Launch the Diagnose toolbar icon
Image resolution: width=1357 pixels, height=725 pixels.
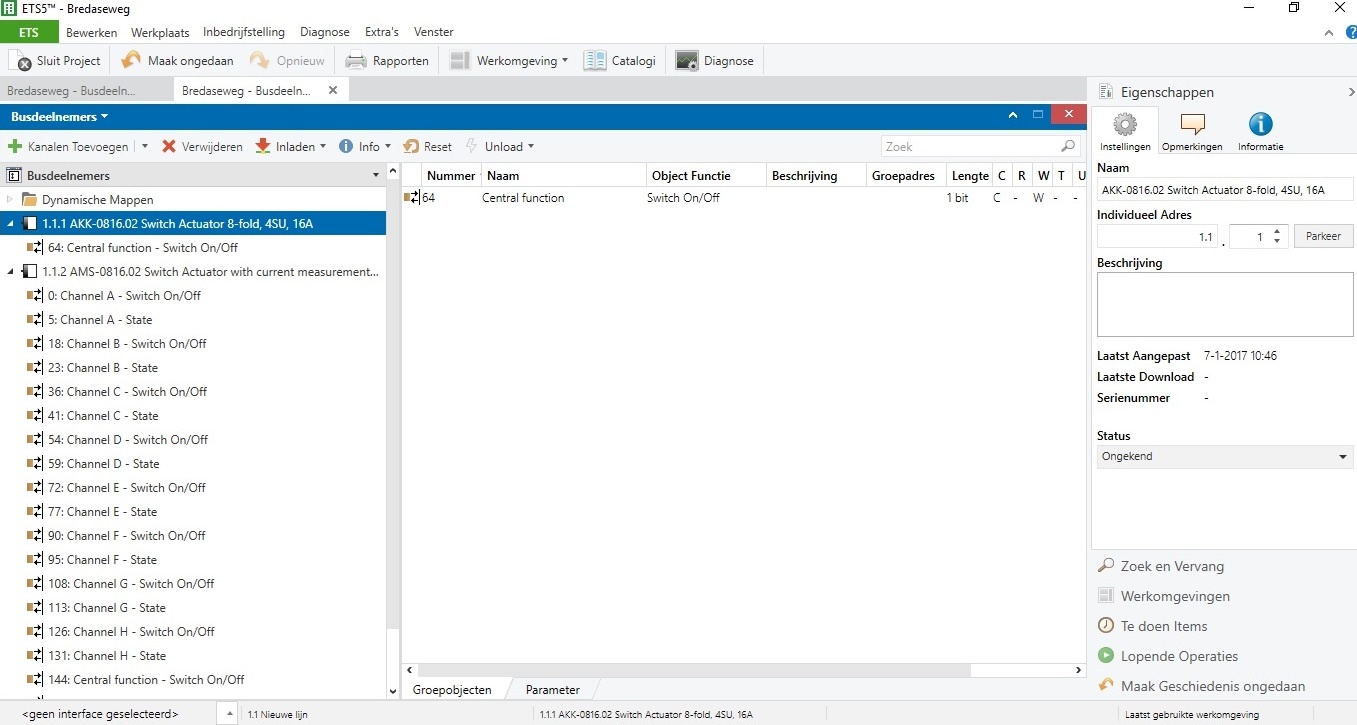(687, 61)
